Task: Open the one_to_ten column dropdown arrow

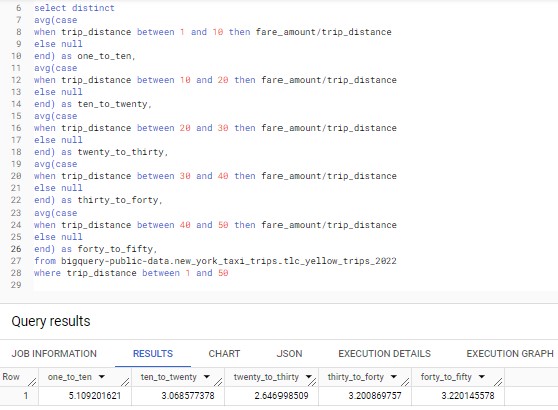Action: 102,377
